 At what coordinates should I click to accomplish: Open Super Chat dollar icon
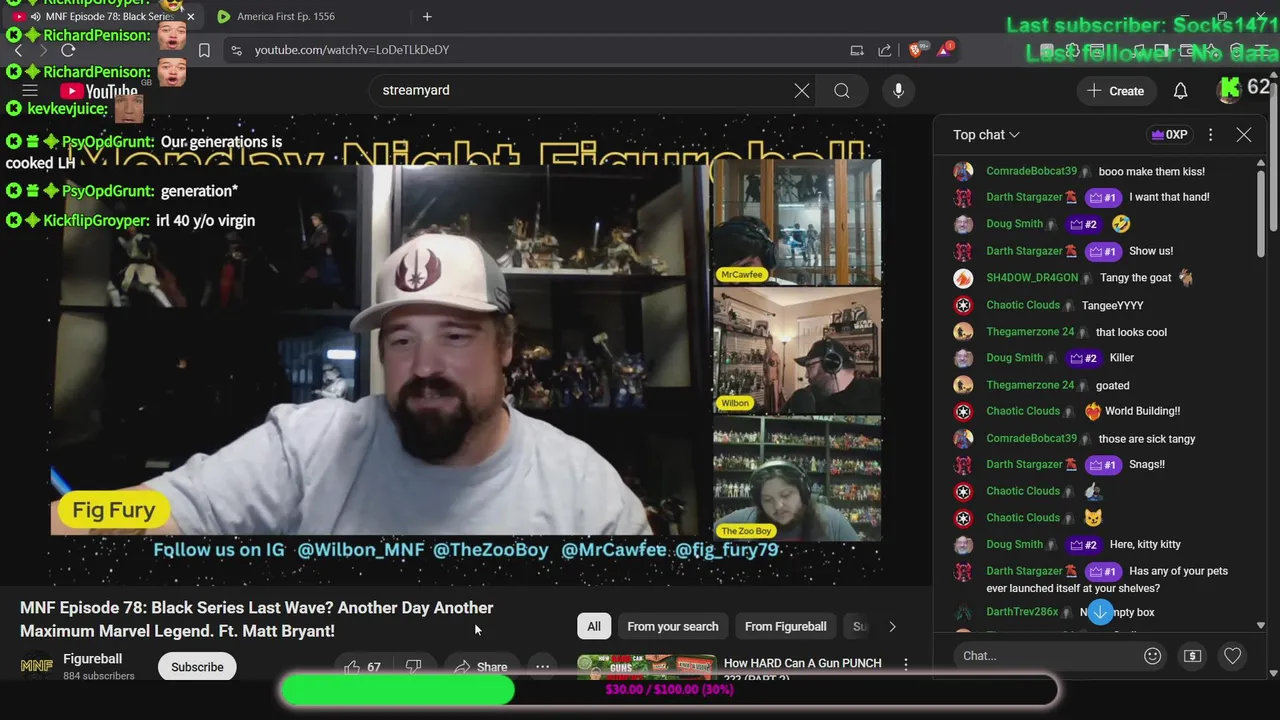pos(1192,656)
